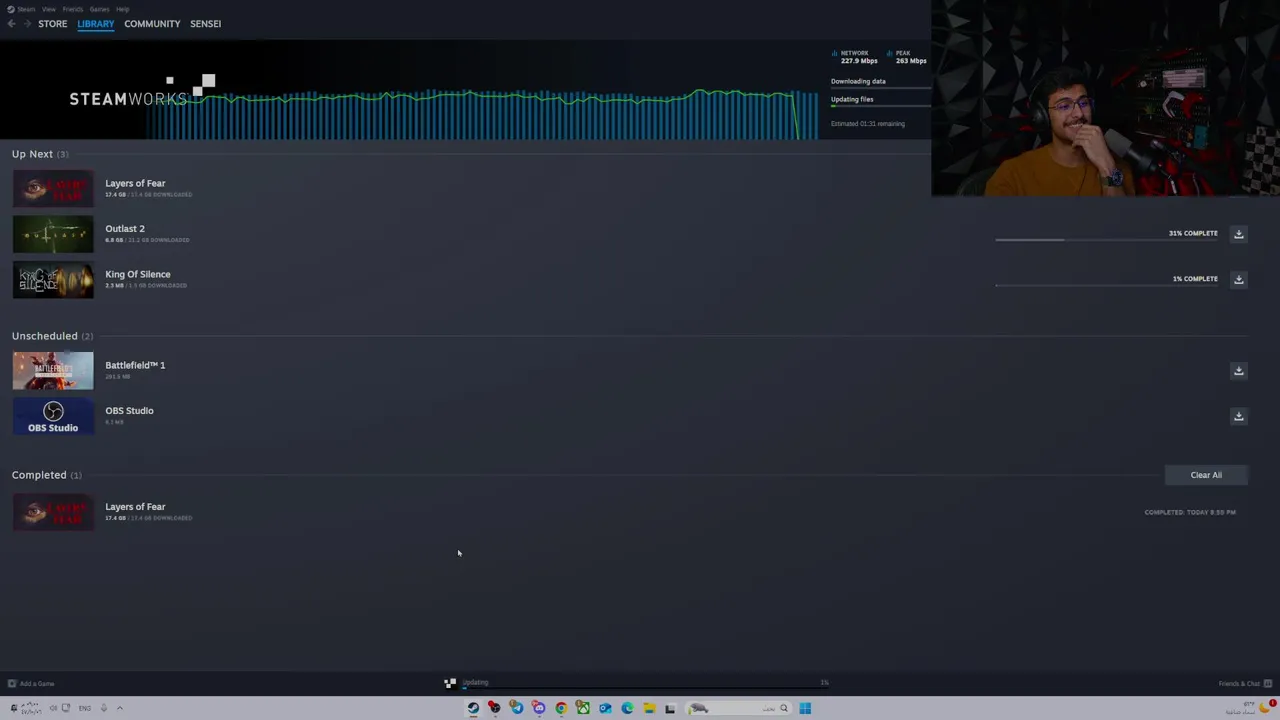Switch to the LIBRARY tab

96,24
